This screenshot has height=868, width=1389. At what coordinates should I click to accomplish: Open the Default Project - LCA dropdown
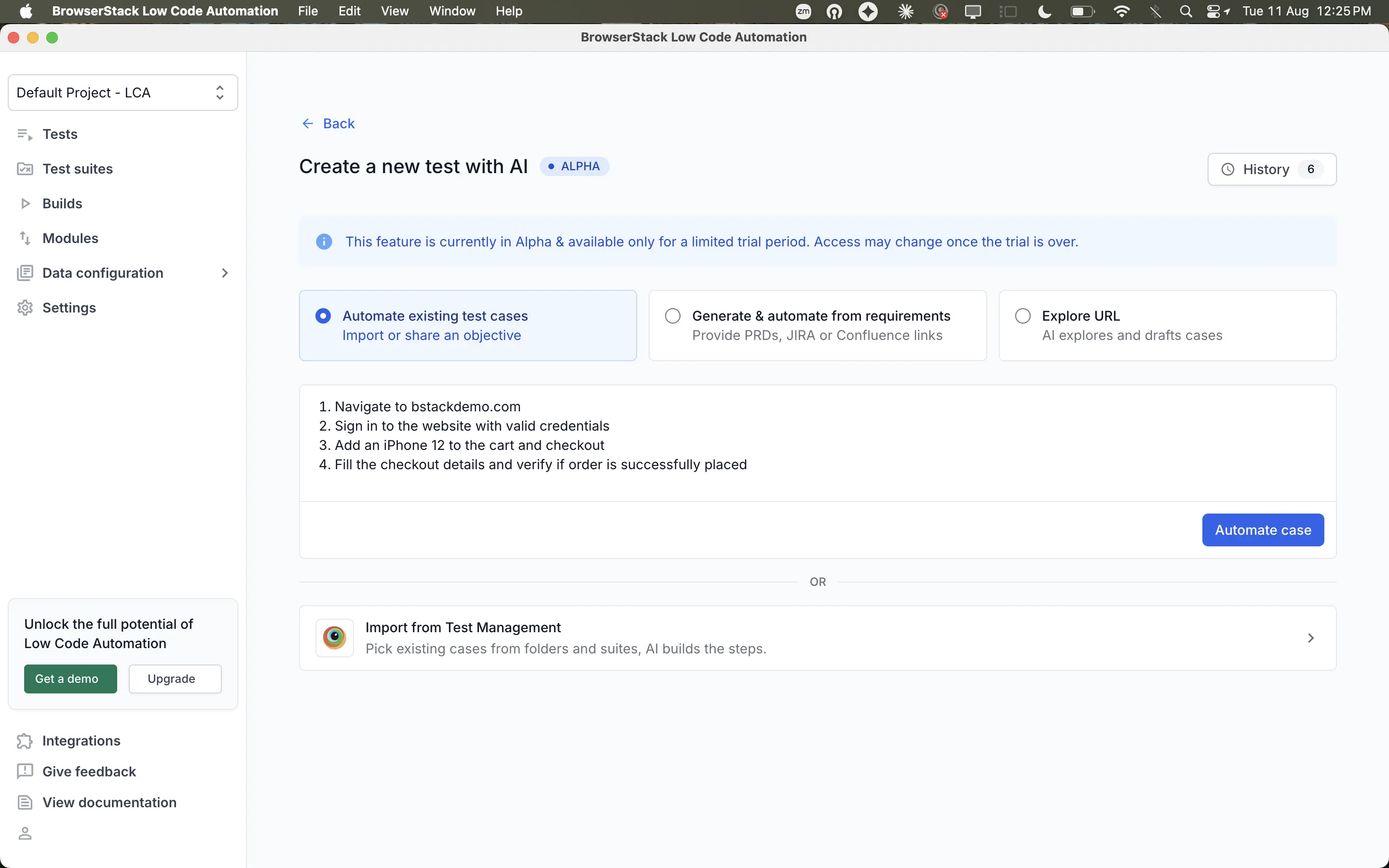(x=123, y=93)
